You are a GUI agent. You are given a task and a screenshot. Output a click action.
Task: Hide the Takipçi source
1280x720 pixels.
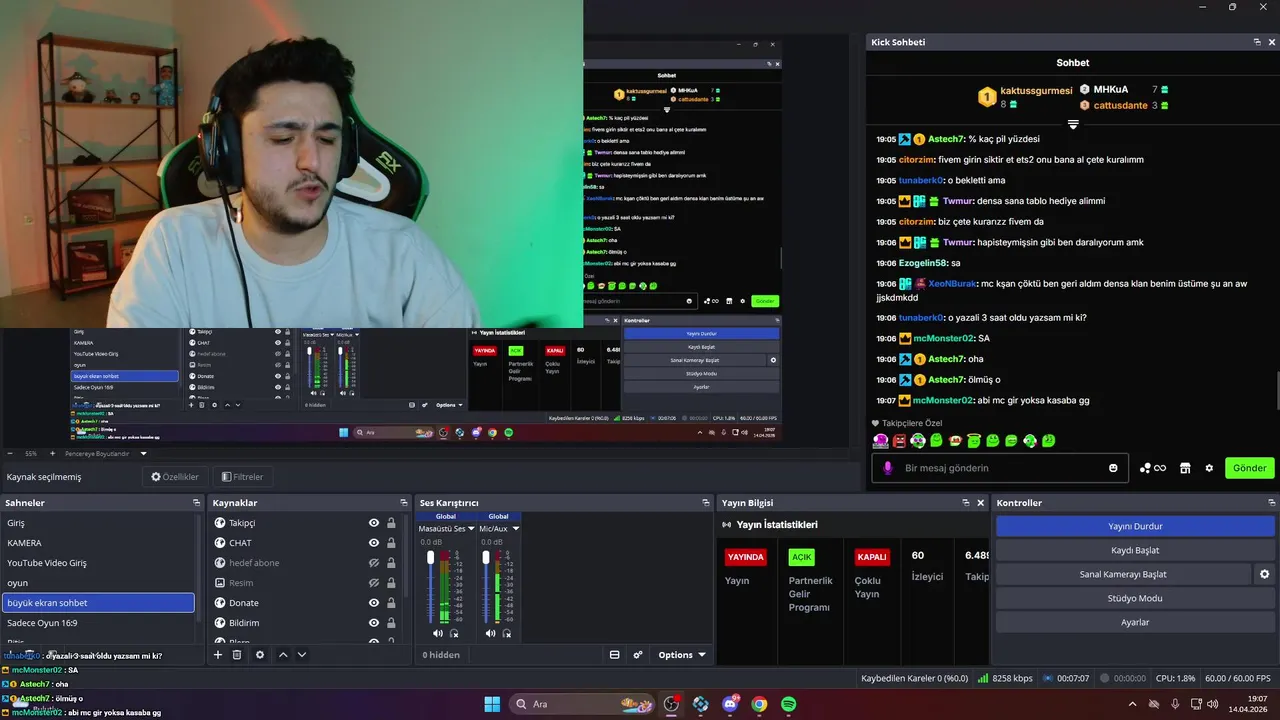pos(374,523)
